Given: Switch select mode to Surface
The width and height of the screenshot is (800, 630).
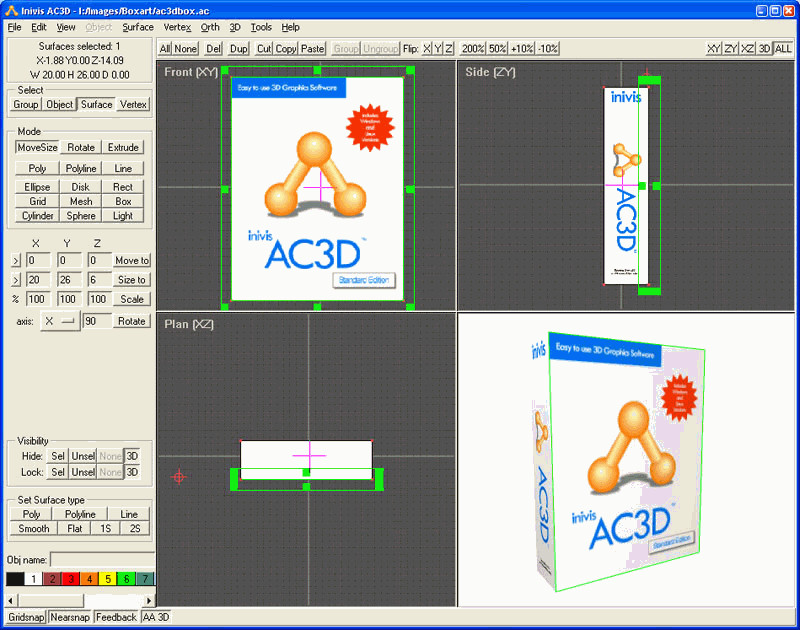Looking at the screenshot, I should (96, 105).
